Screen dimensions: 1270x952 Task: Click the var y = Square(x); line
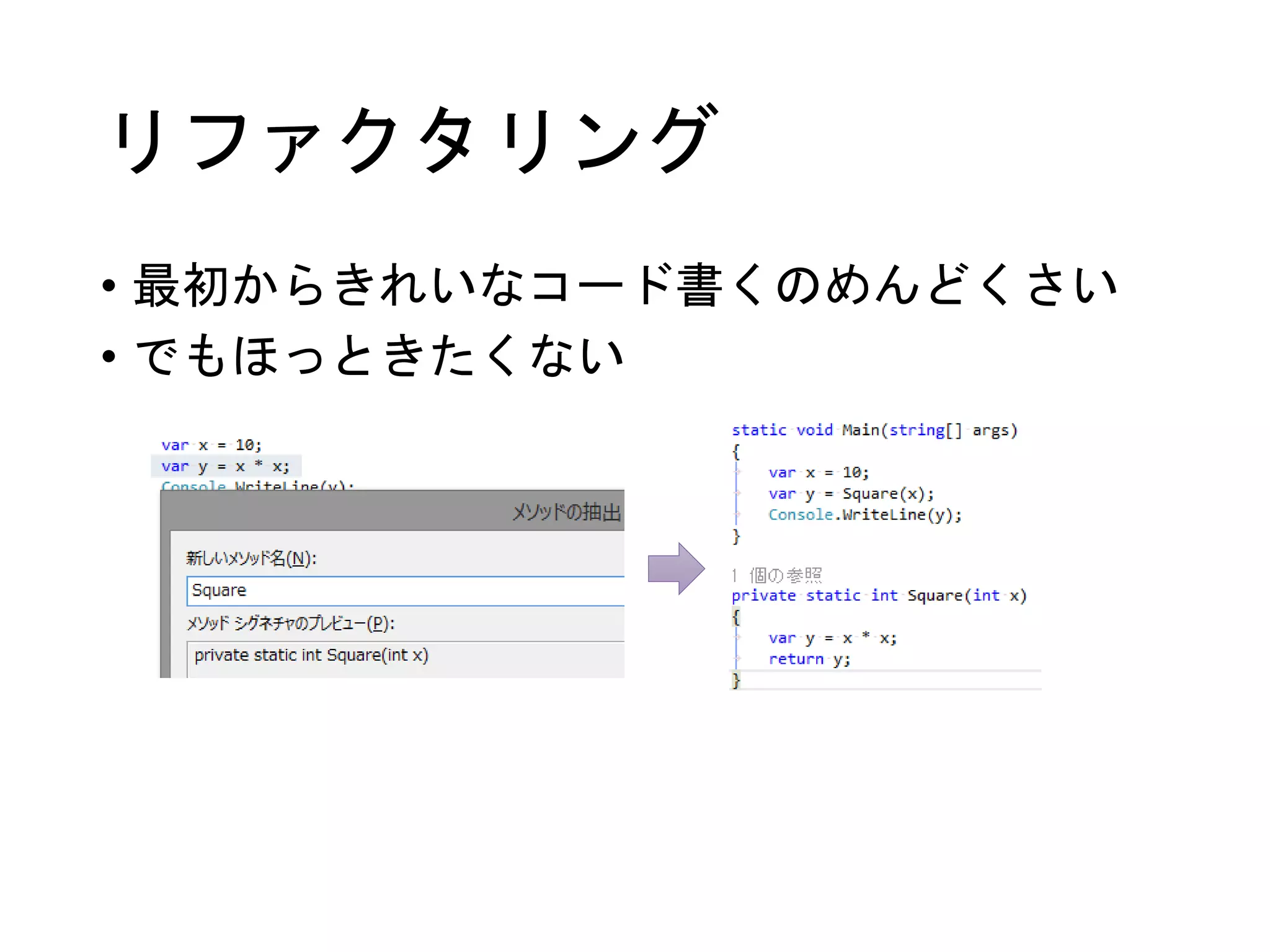click(x=851, y=494)
